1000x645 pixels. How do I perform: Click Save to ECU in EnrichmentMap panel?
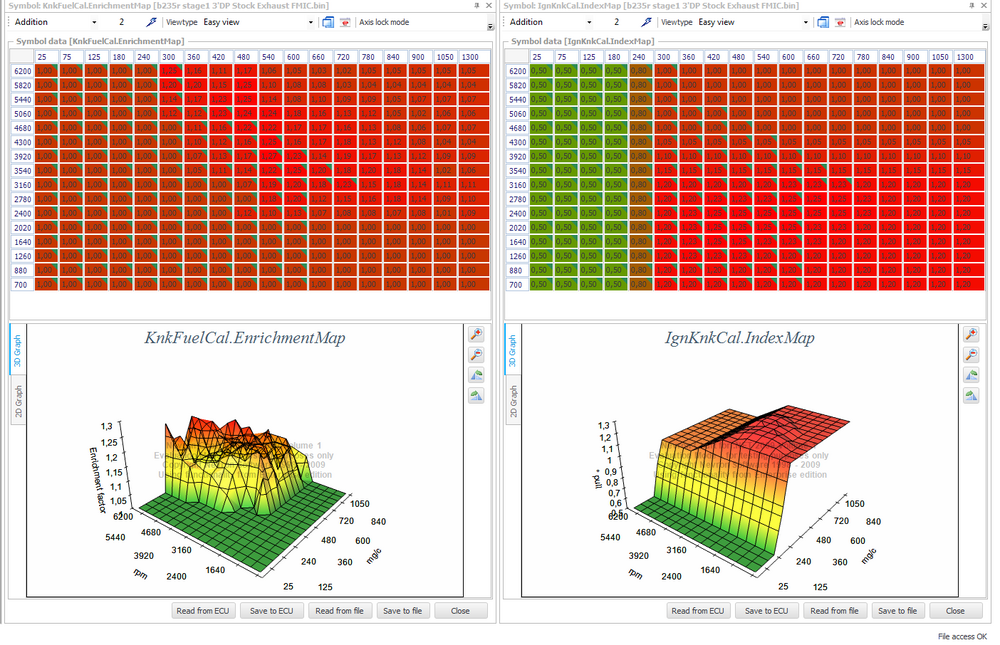point(272,611)
